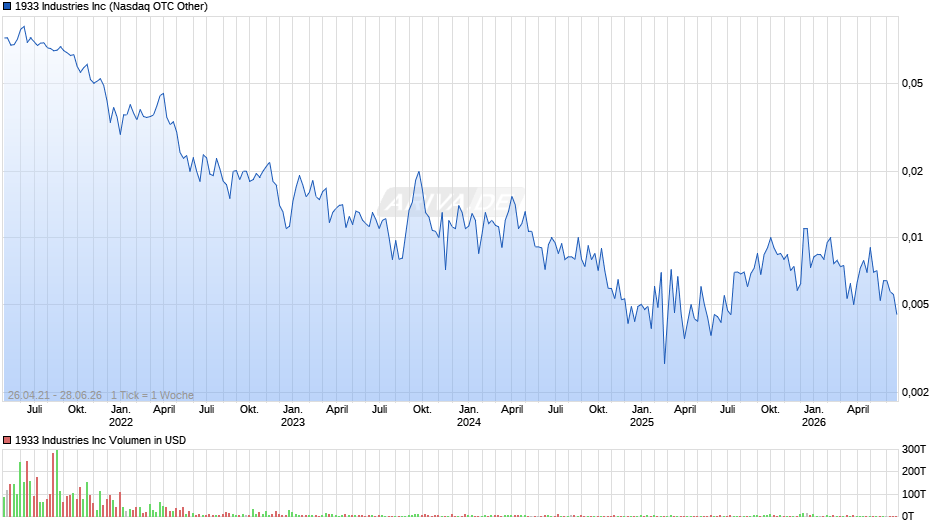
Task: Click the red volume legend square
Action: click(x=7, y=440)
